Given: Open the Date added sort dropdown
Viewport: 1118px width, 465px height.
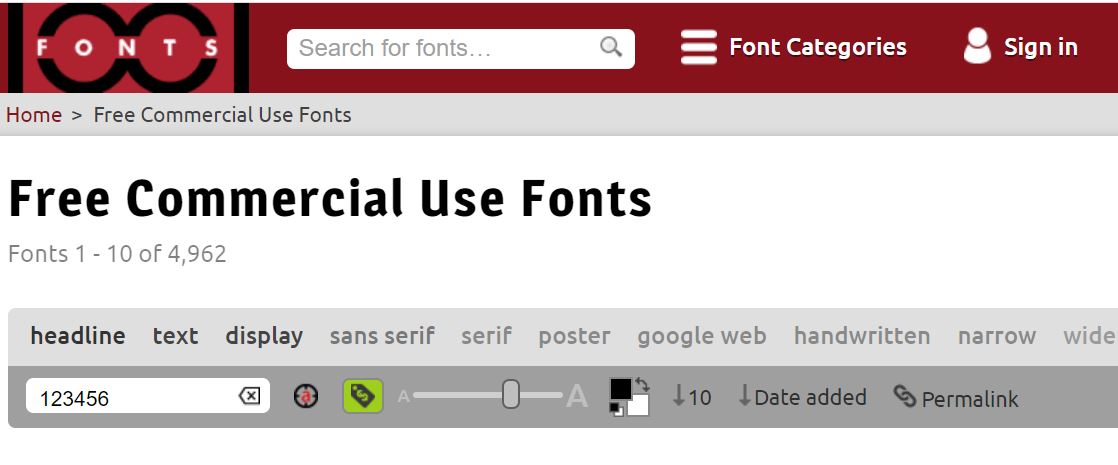Looking at the screenshot, I should click(802, 397).
